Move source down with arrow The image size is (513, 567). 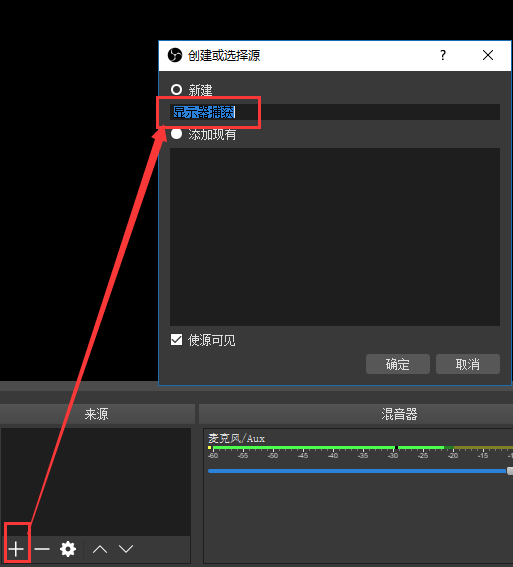126,549
